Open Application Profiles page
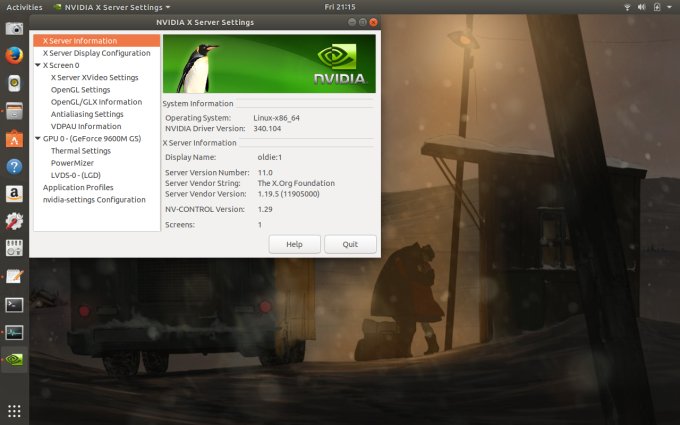 point(78,187)
